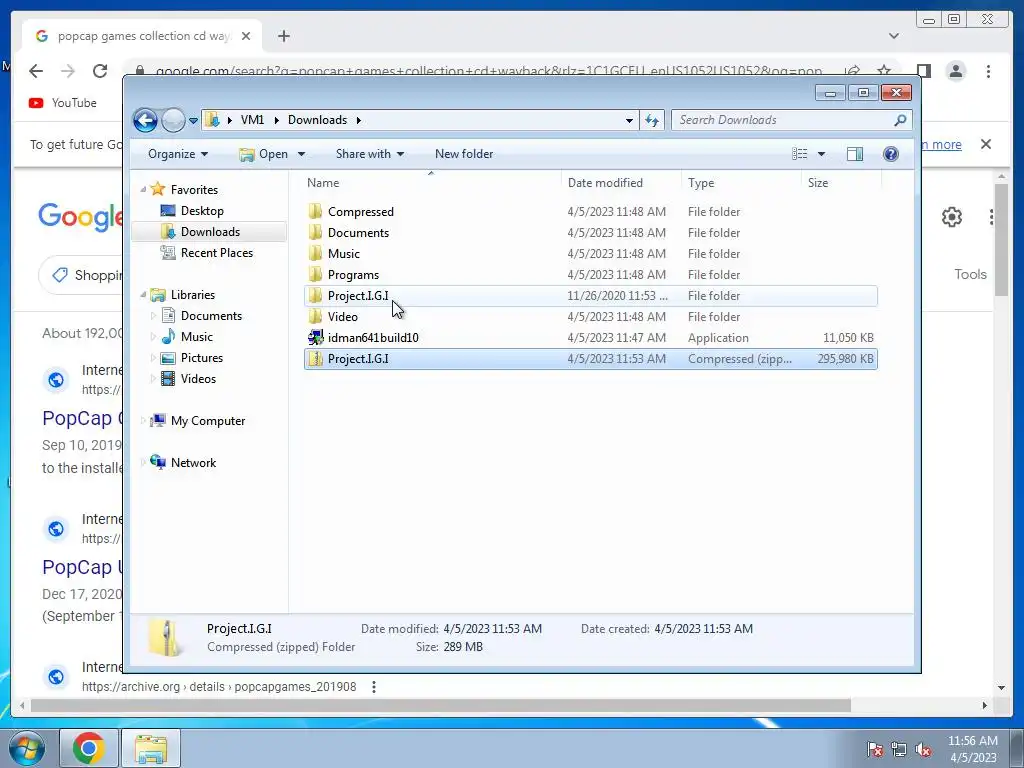Collapse the Libraries group
This screenshot has width=1024, height=768.
pyautogui.click(x=144, y=295)
